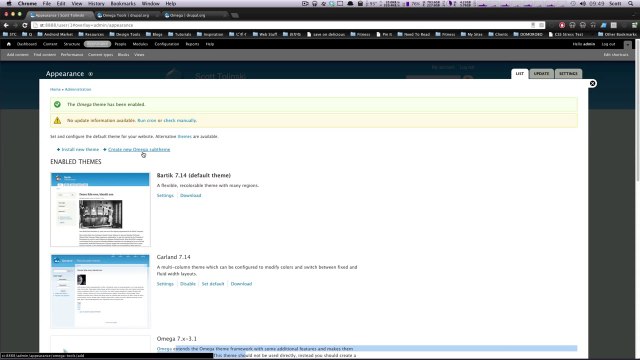
Task: Click the Administration breadcrumb link
Action: click(x=78, y=89)
